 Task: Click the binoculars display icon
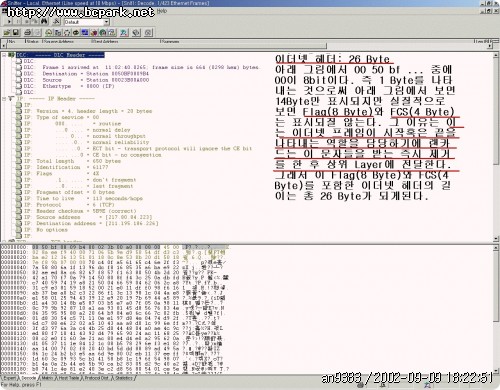coord(44,22)
